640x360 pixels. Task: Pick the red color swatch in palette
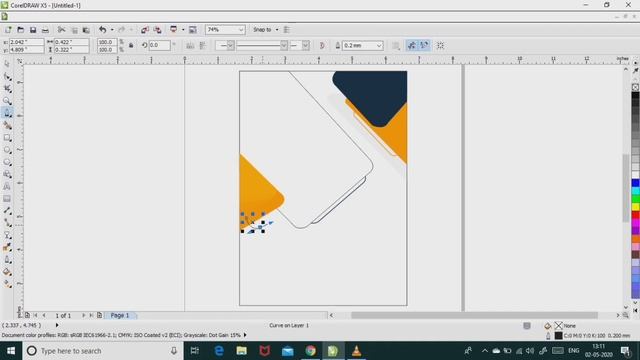point(636,215)
